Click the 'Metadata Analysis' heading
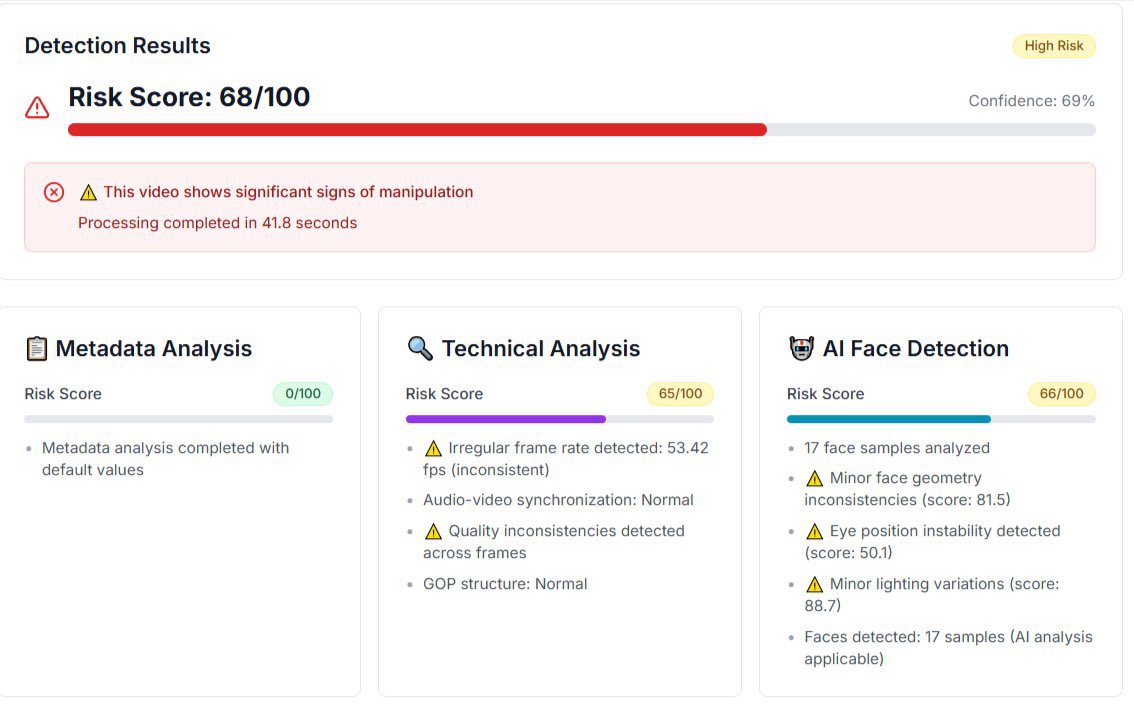The height and width of the screenshot is (706, 1134). click(153, 349)
